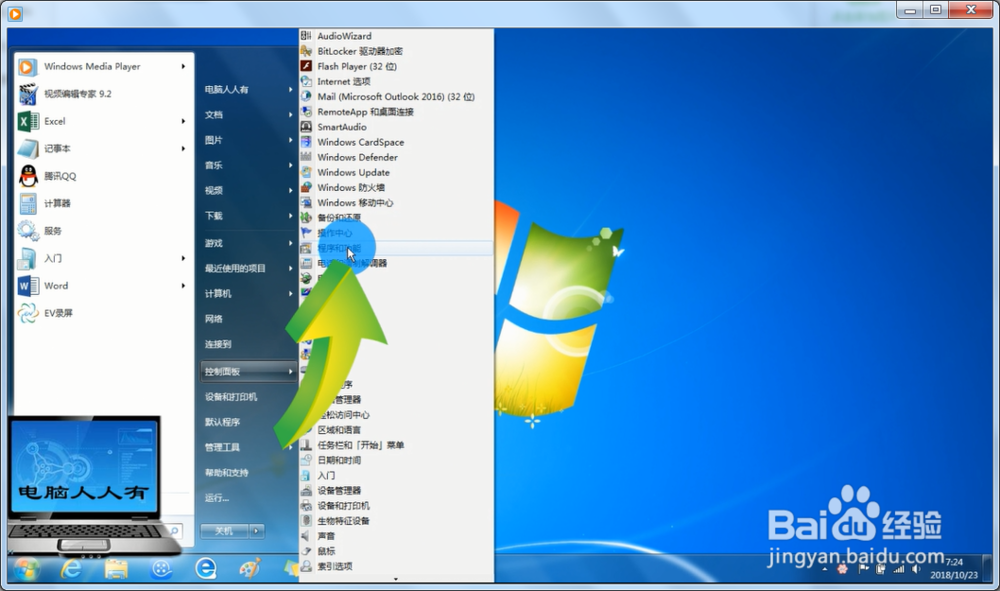Expand the 记事本 jump list arrow
The height and width of the screenshot is (591, 1000).
coord(183,149)
